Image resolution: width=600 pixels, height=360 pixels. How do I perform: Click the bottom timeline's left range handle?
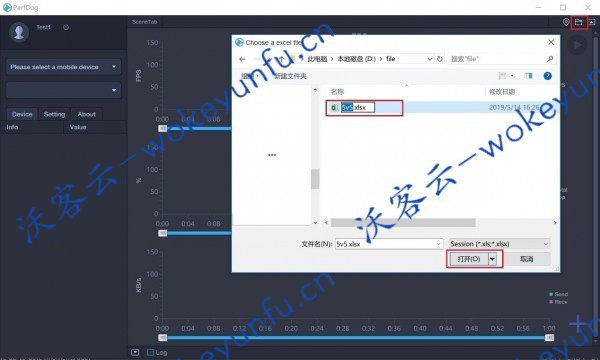[163, 337]
